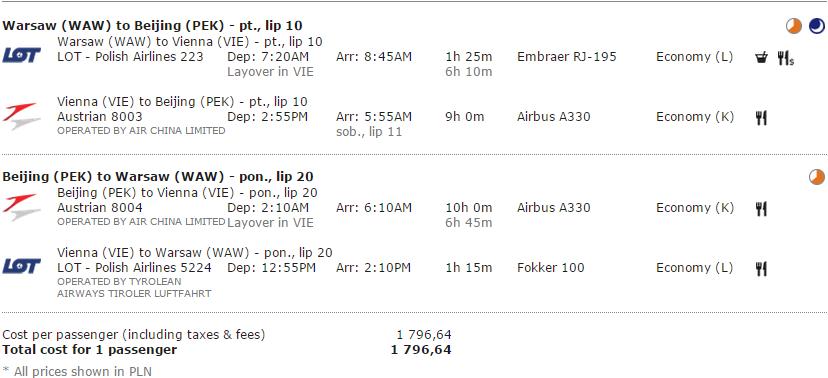Click the Fokker 100 aircraft text
This screenshot has width=828, height=378.
point(551,268)
